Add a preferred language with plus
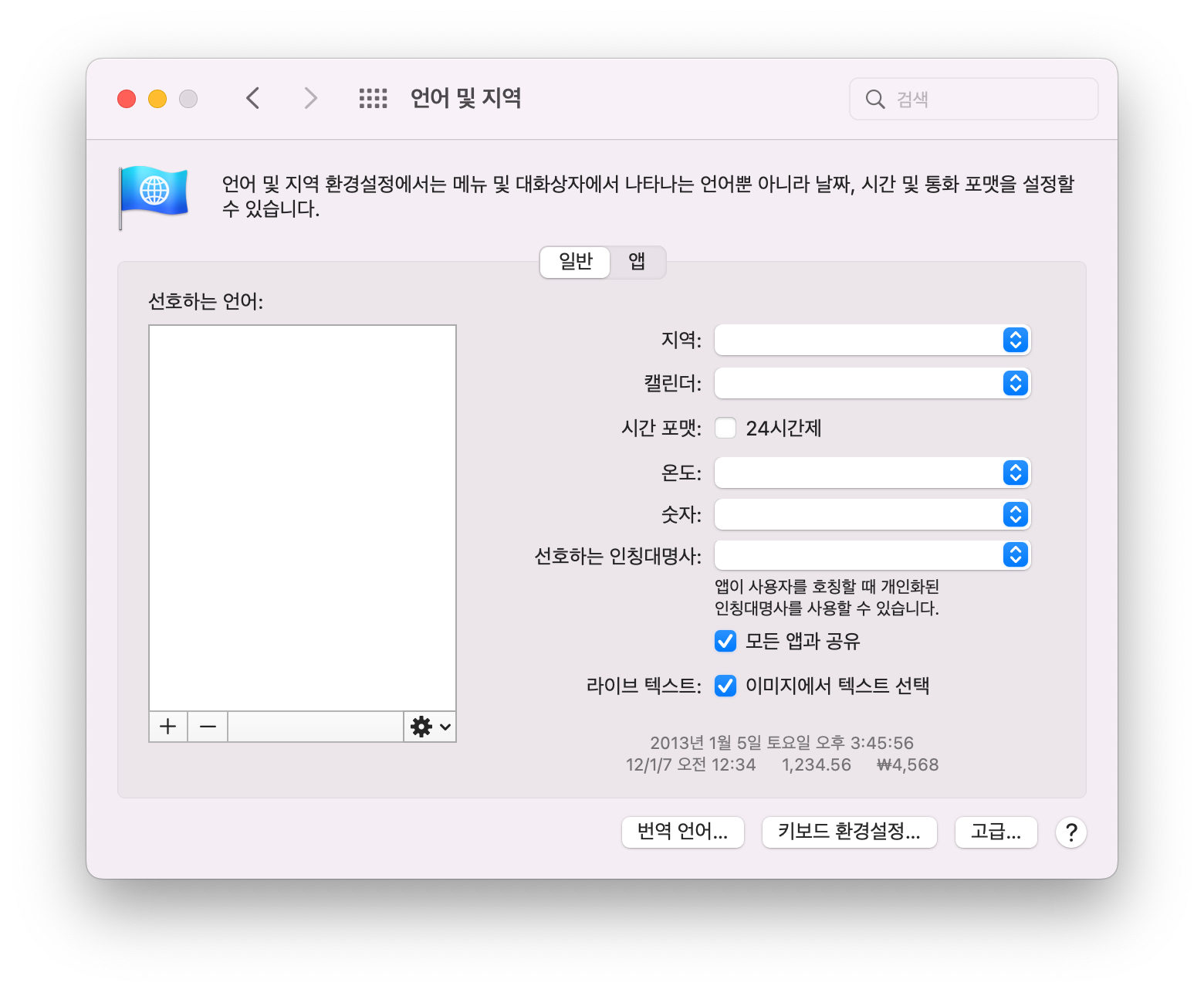 168,727
